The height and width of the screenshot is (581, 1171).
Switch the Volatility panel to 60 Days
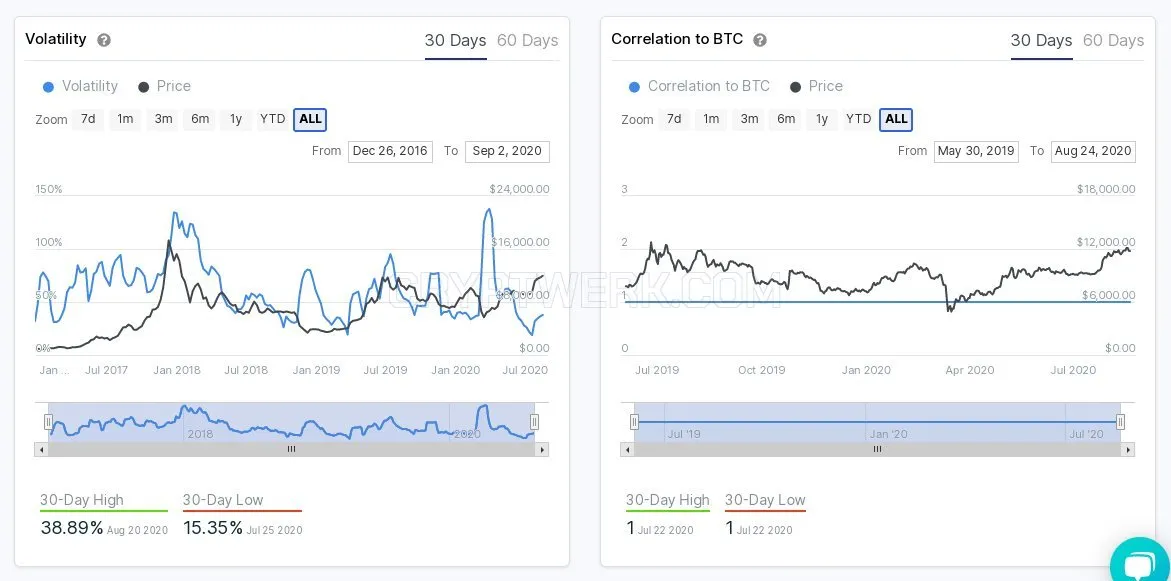[x=527, y=40]
